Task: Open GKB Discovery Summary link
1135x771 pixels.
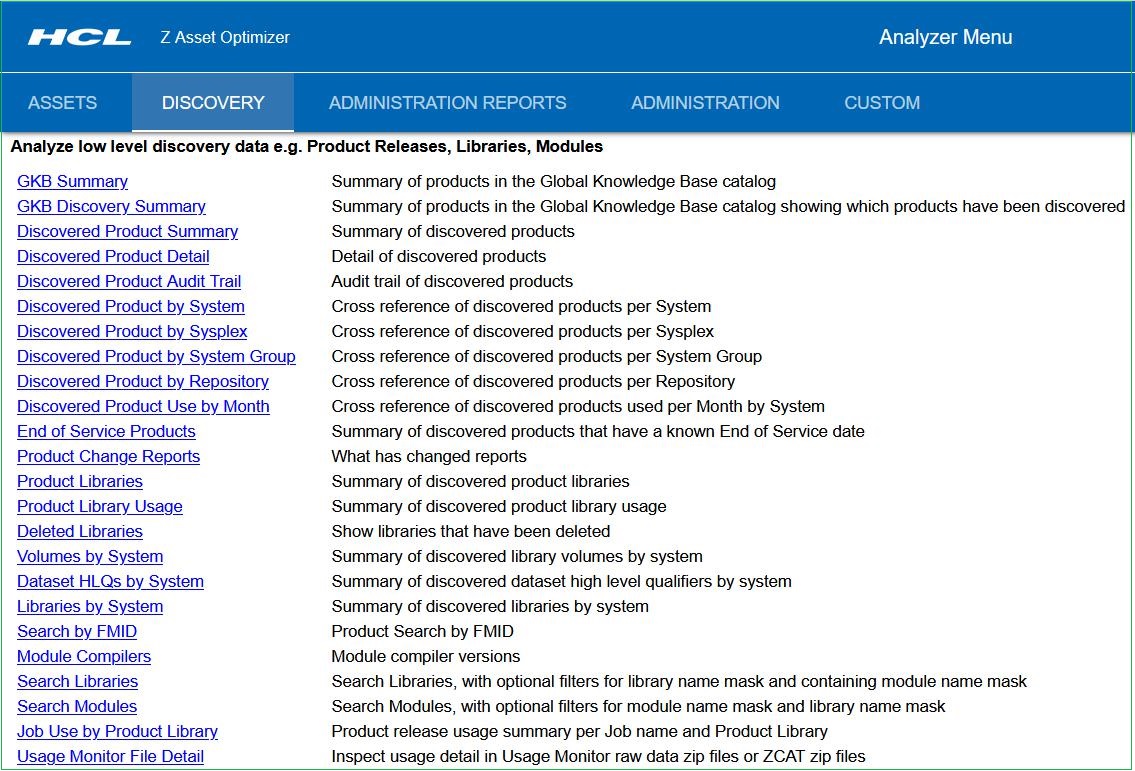Action: pyautogui.click(x=111, y=206)
